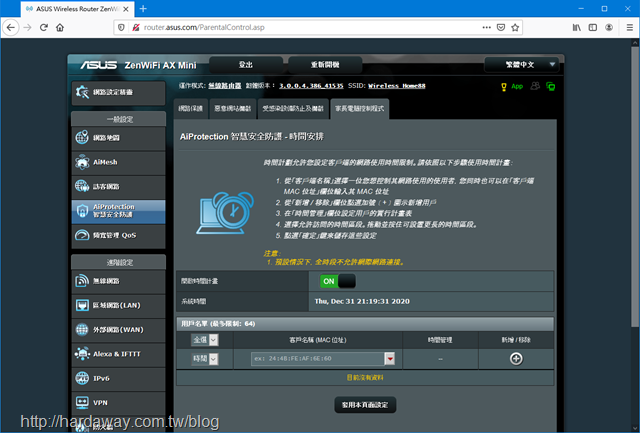Open the operation mode wireless router link
The height and width of the screenshot is (433, 640).
coord(224,86)
